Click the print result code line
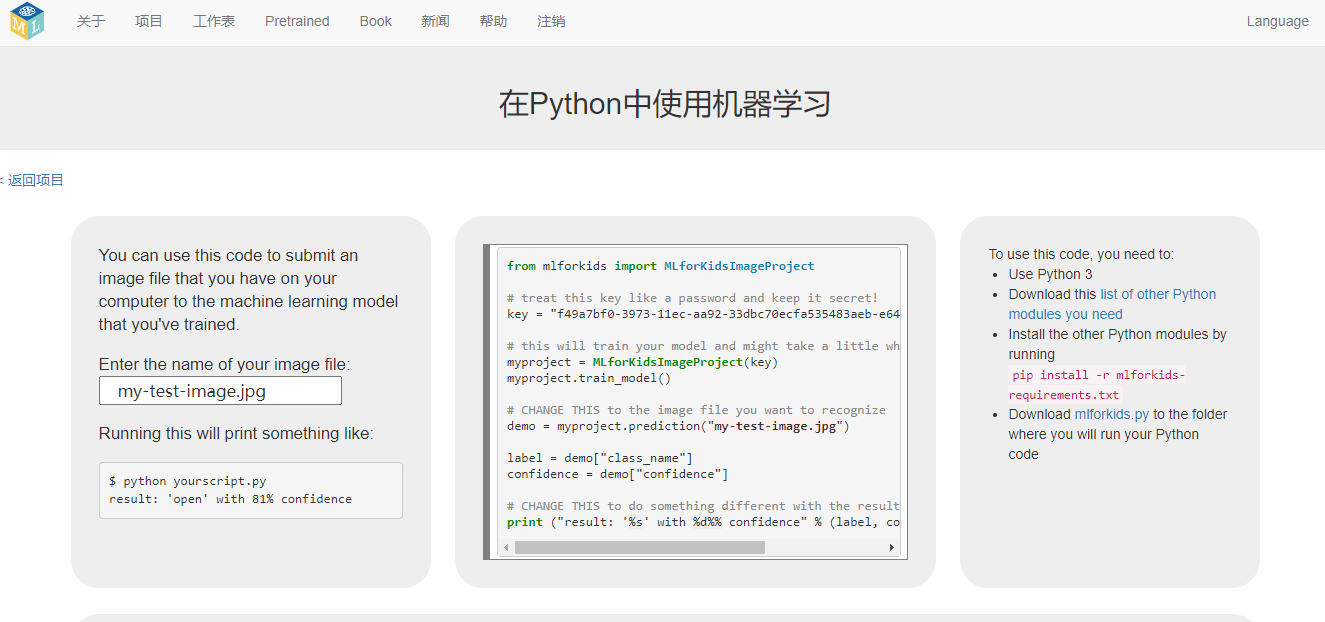 (x=704, y=522)
